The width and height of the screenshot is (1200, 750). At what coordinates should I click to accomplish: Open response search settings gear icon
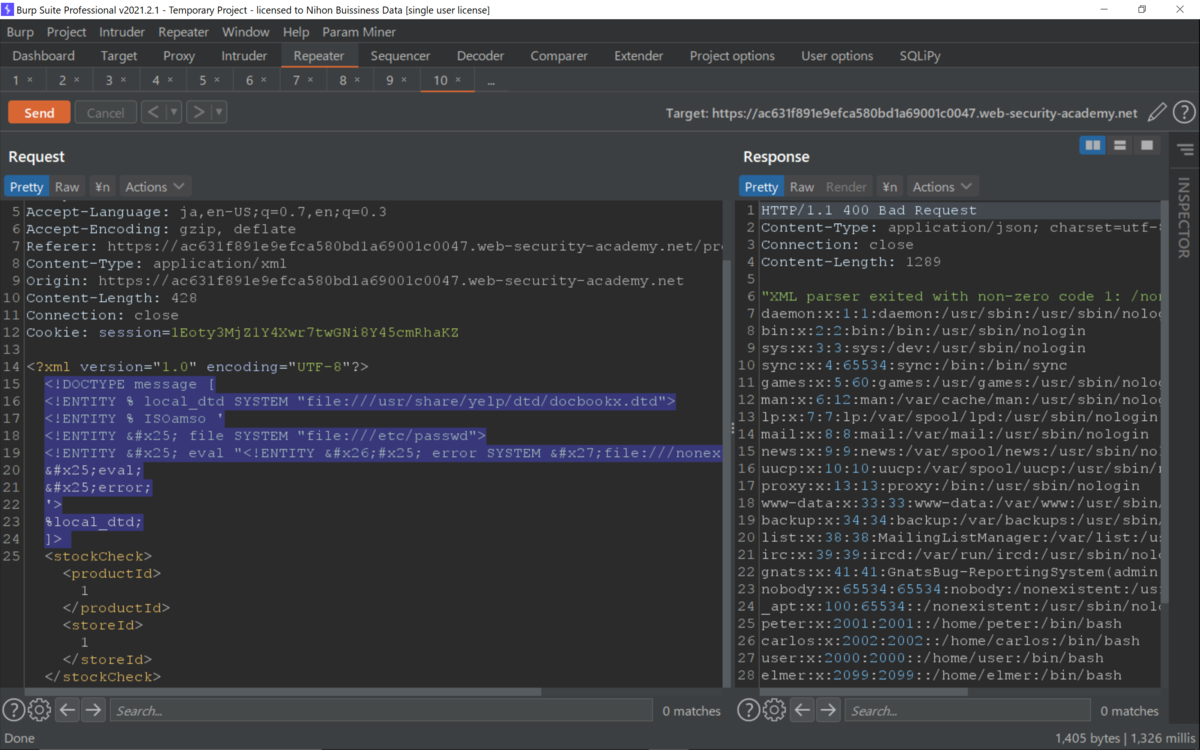pyautogui.click(x=774, y=710)
